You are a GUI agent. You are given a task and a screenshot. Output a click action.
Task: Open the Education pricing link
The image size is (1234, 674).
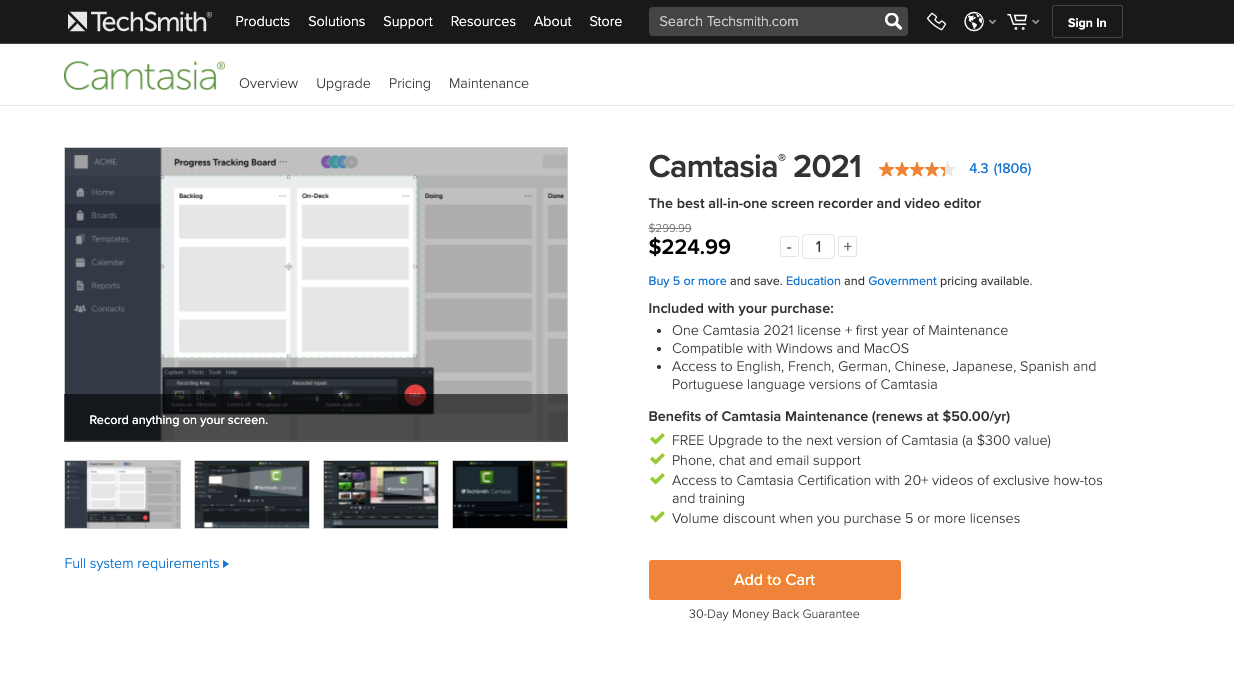[813, 281]
